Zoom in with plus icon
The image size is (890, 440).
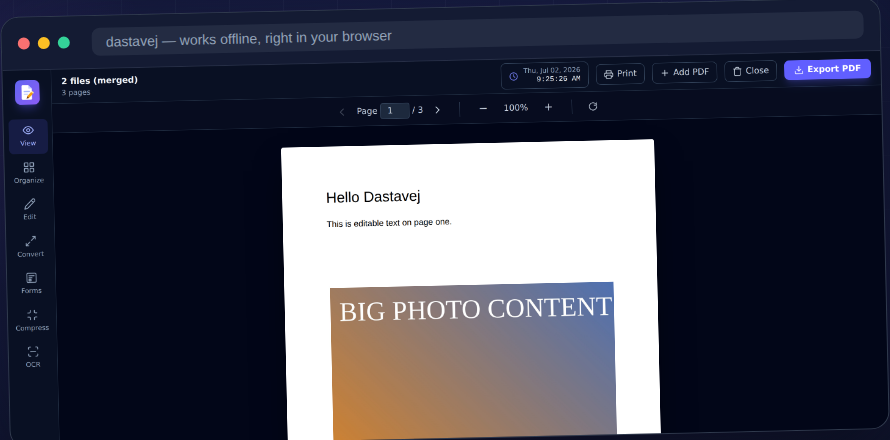pyautogui.click(x=548, y=107)
